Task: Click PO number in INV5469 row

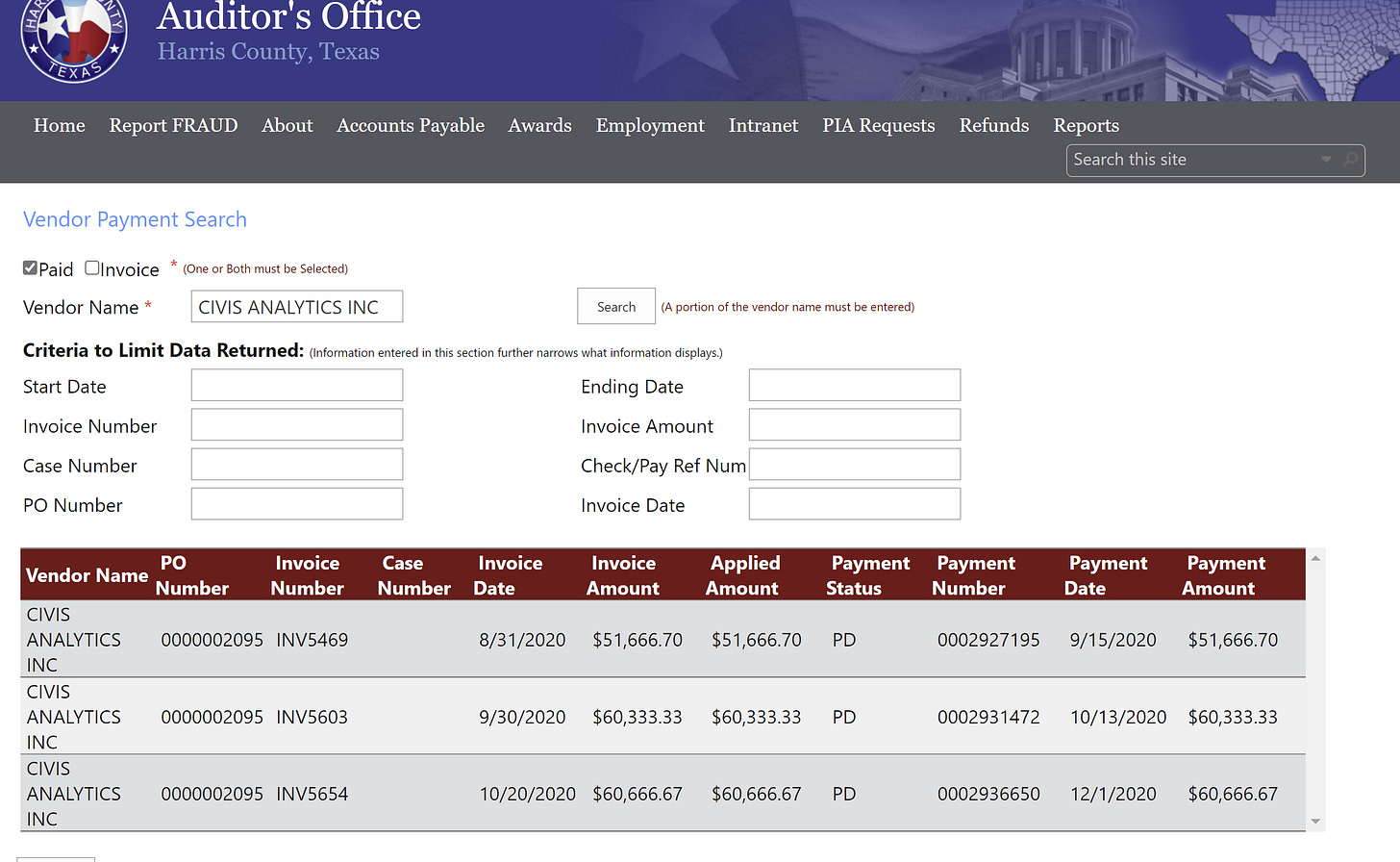Action: coord(212,640)
